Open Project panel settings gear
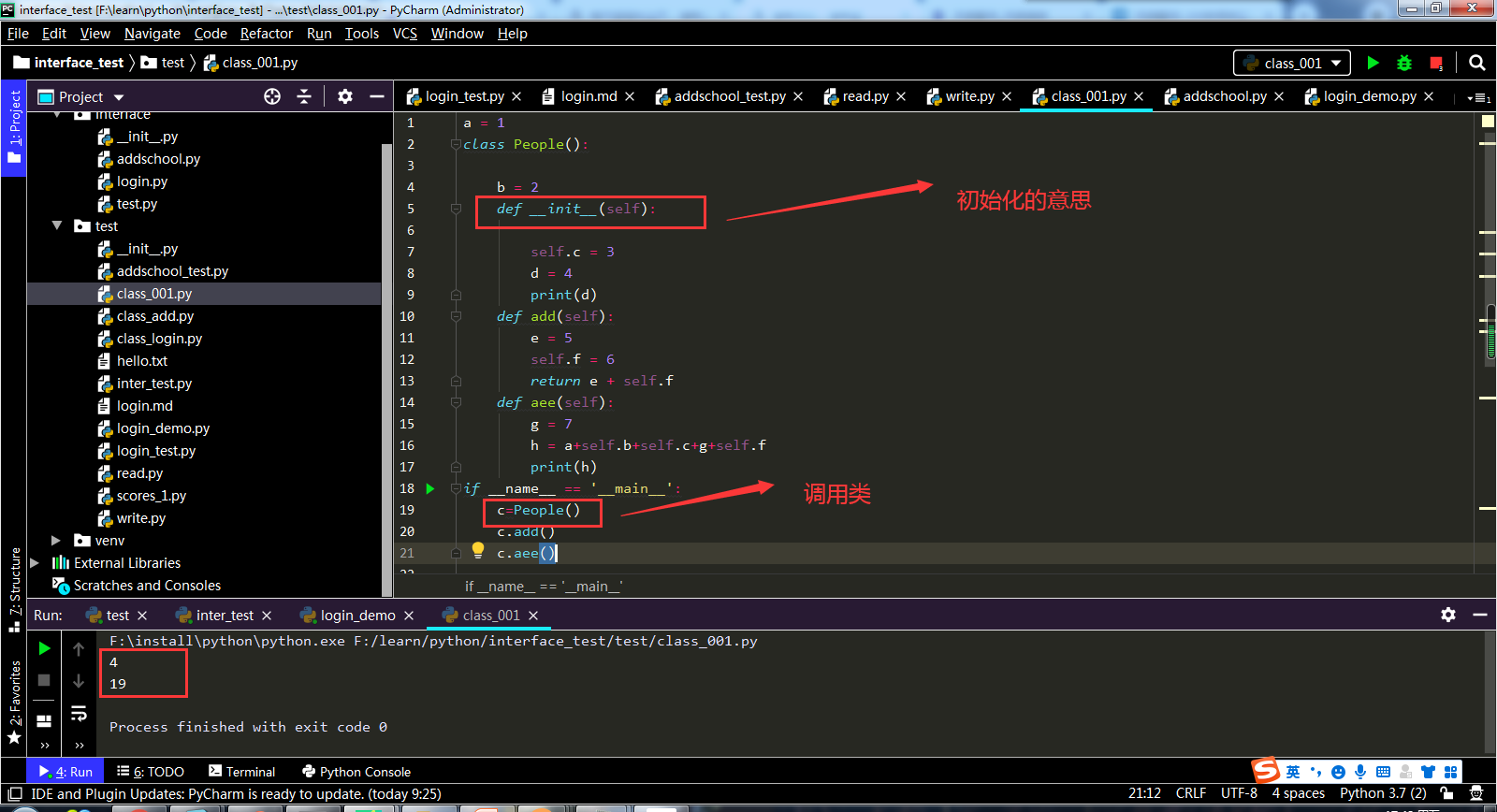Screen dimensions: 1497x812 (x=345, y=96)
